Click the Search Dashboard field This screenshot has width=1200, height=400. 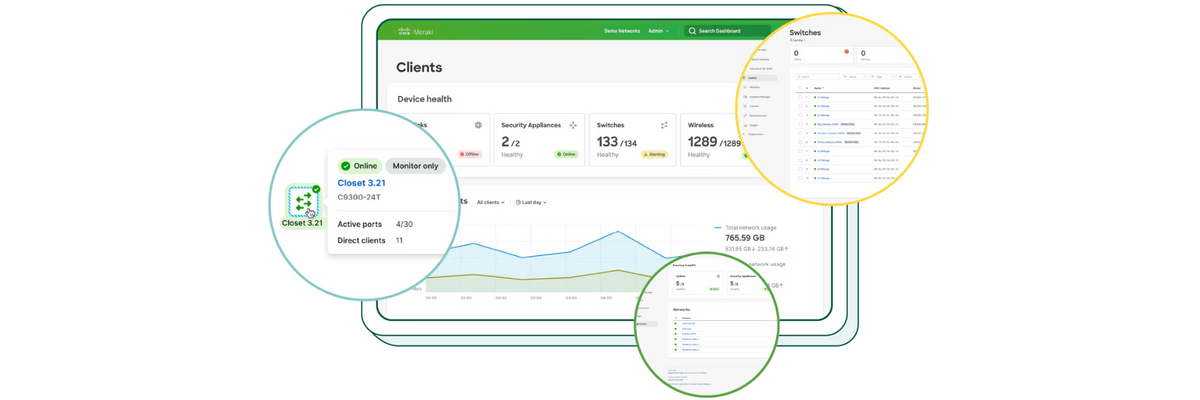pyautogui.click(x=727, y=31)
